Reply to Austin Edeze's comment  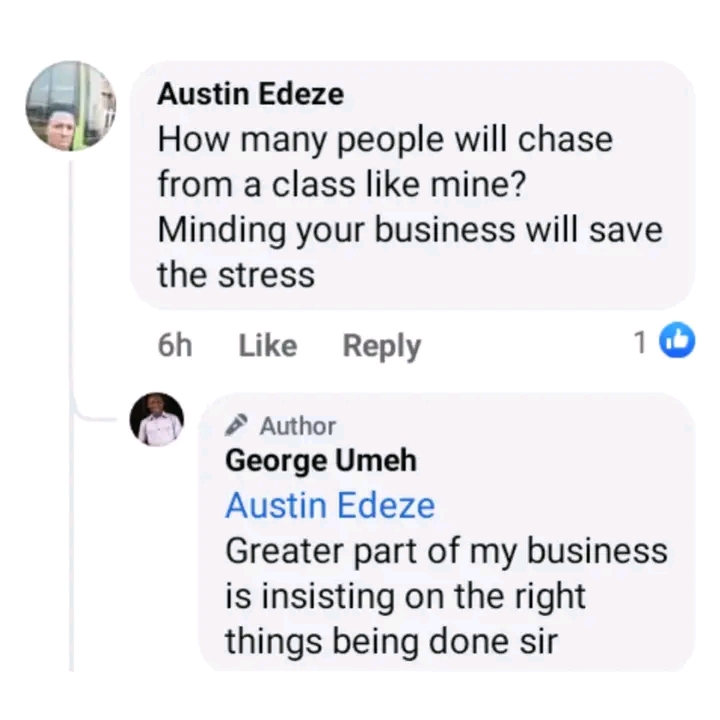382,346
